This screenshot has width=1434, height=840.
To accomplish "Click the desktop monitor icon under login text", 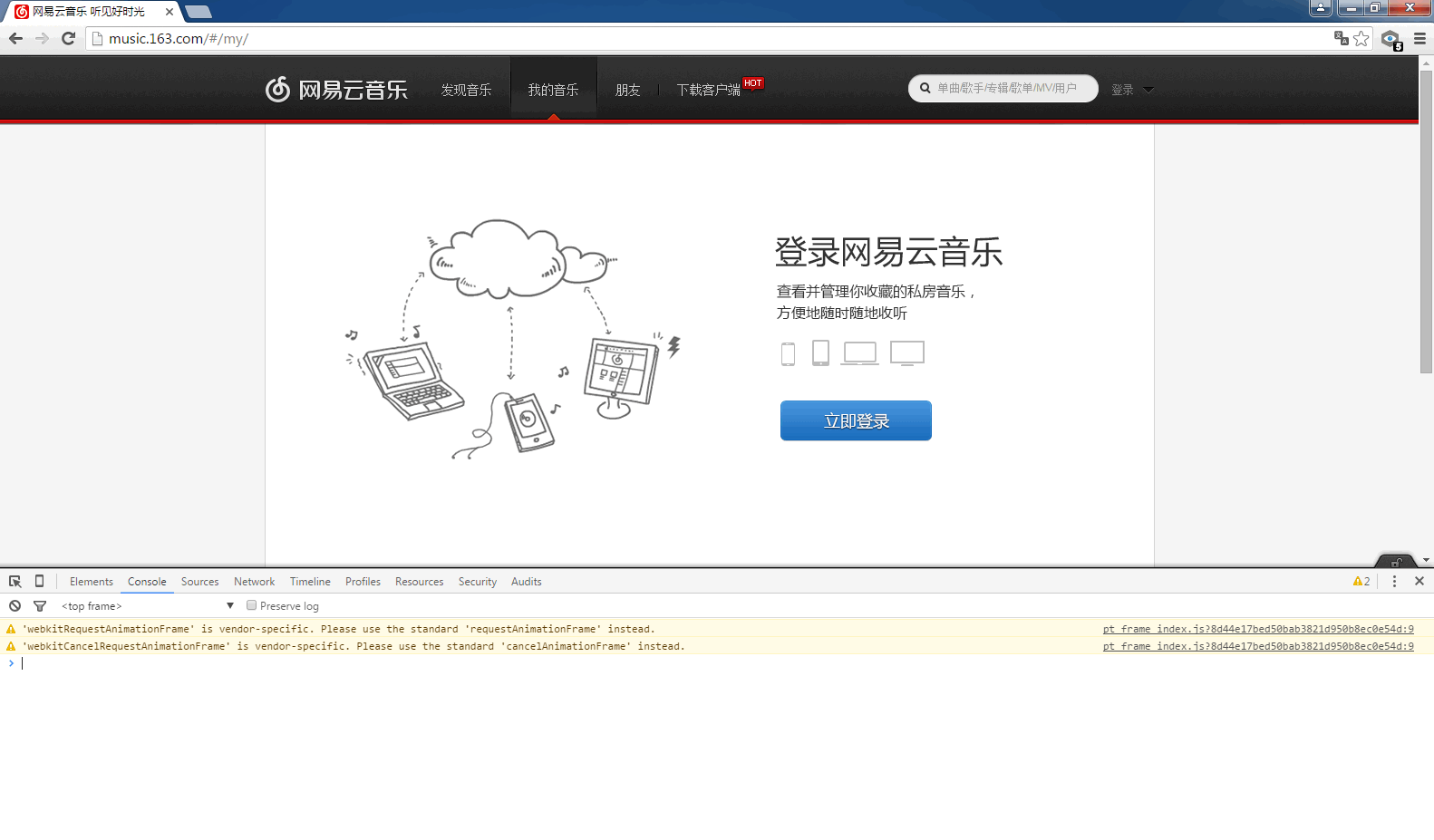I will tap(907, 353).
